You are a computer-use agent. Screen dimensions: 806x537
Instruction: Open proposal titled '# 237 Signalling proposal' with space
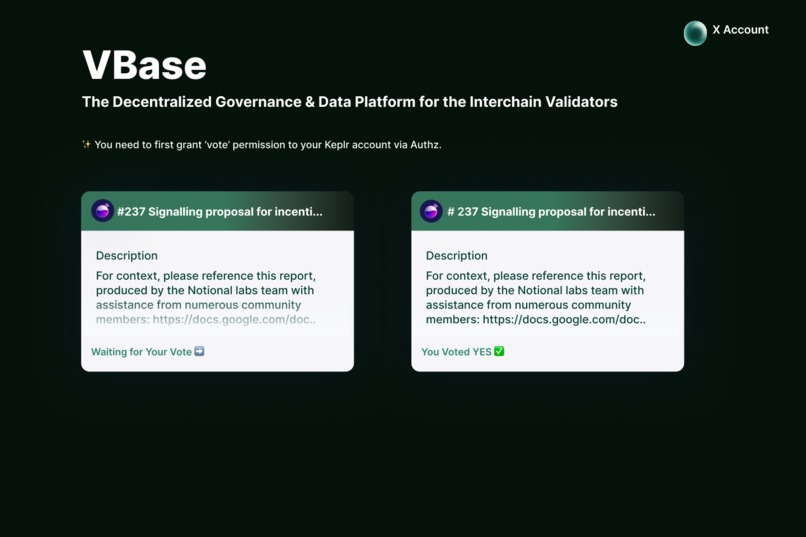[551, 212]
